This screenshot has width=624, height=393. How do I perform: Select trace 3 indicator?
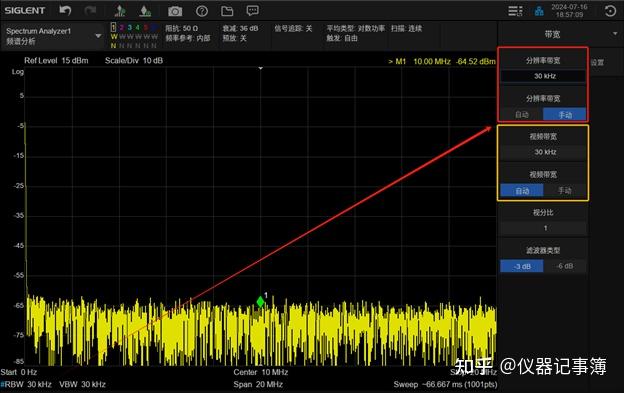pos(130,27)
